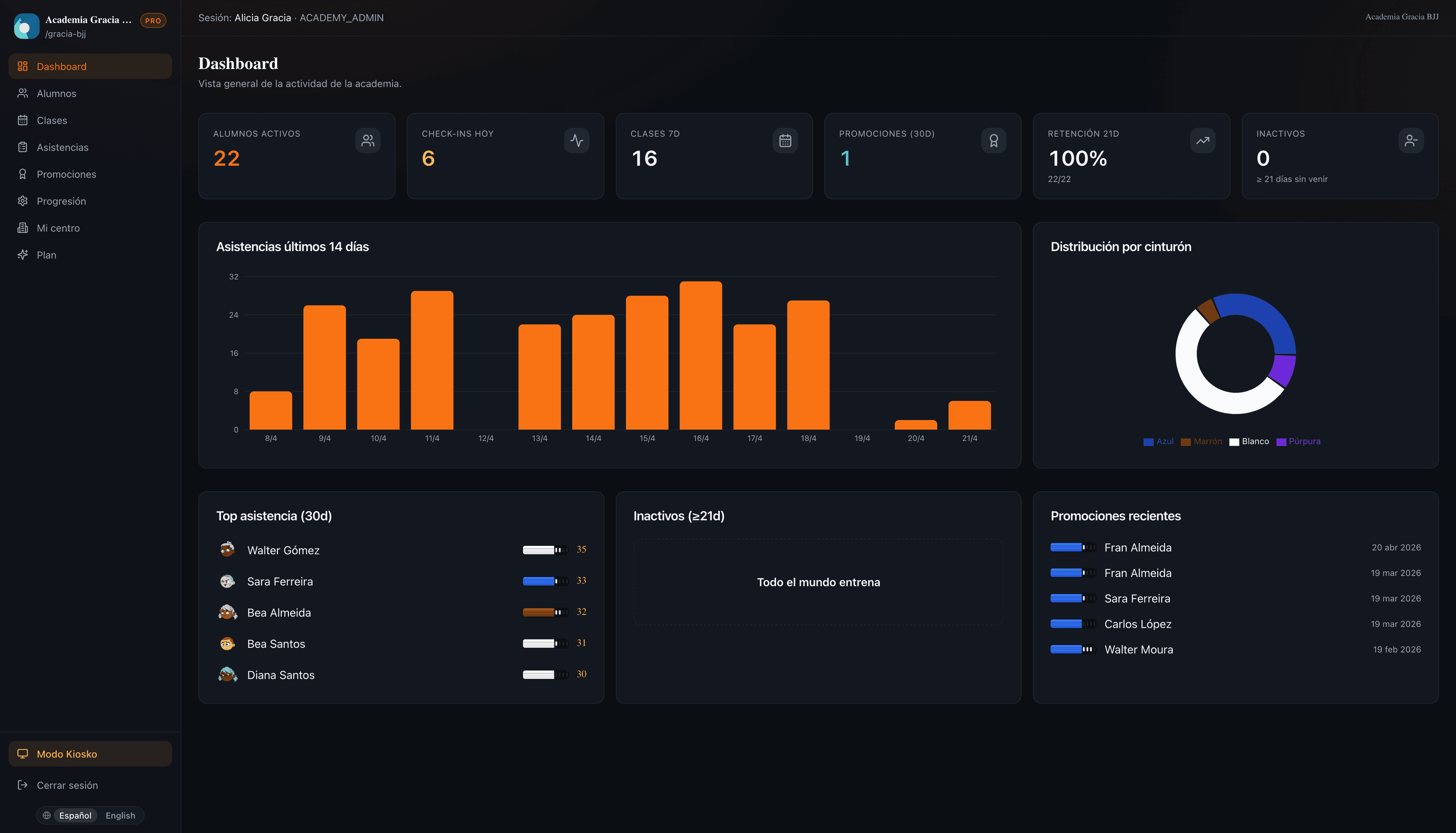
Task: Launch Modo Kiosko
Action: 90,753
